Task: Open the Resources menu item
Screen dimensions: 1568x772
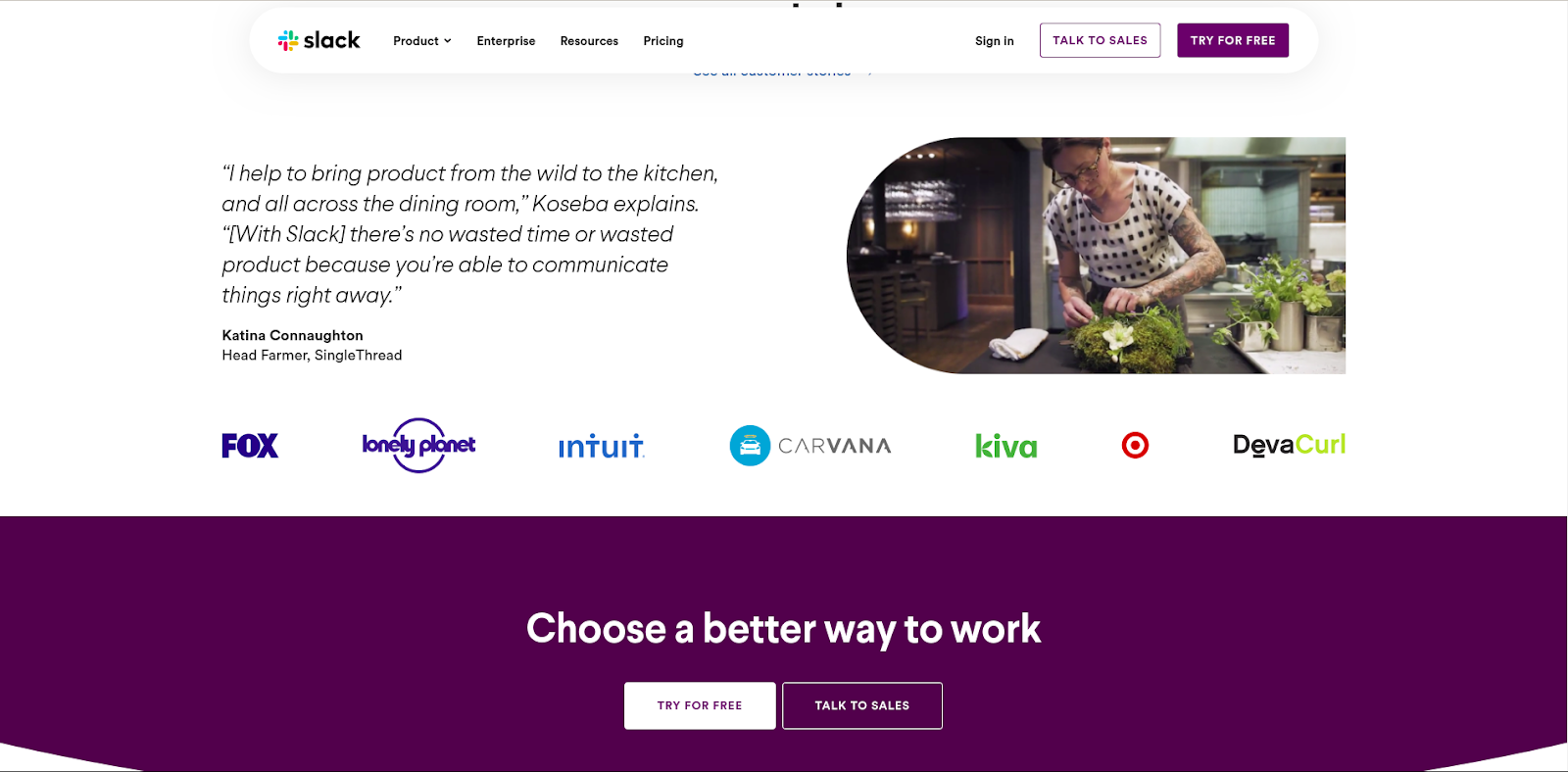Action: (589, 41)
